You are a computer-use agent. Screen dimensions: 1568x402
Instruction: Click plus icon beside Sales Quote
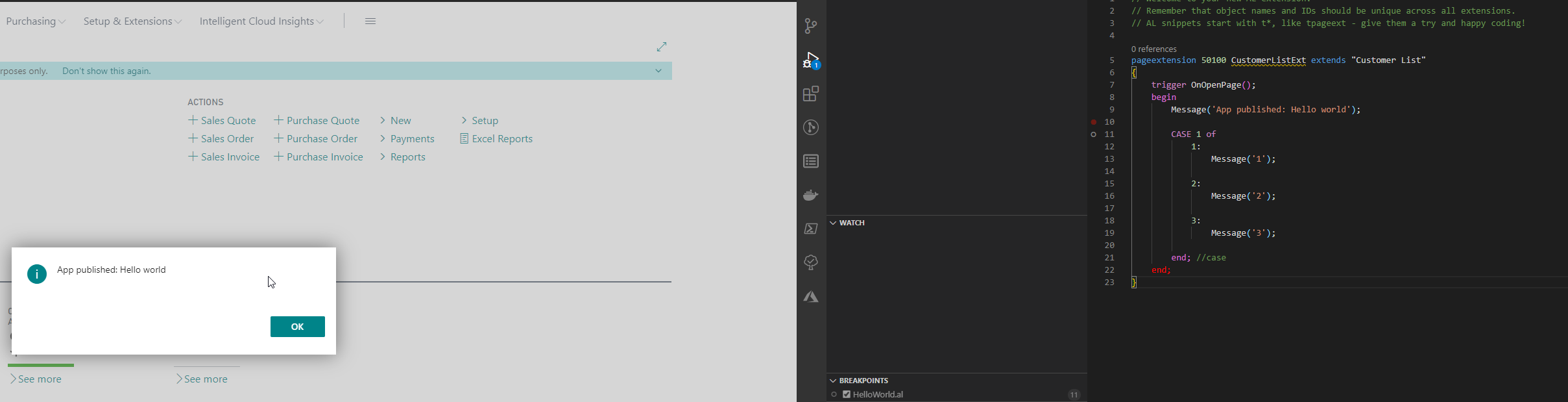pyautogui.click(x=193, y=120)
